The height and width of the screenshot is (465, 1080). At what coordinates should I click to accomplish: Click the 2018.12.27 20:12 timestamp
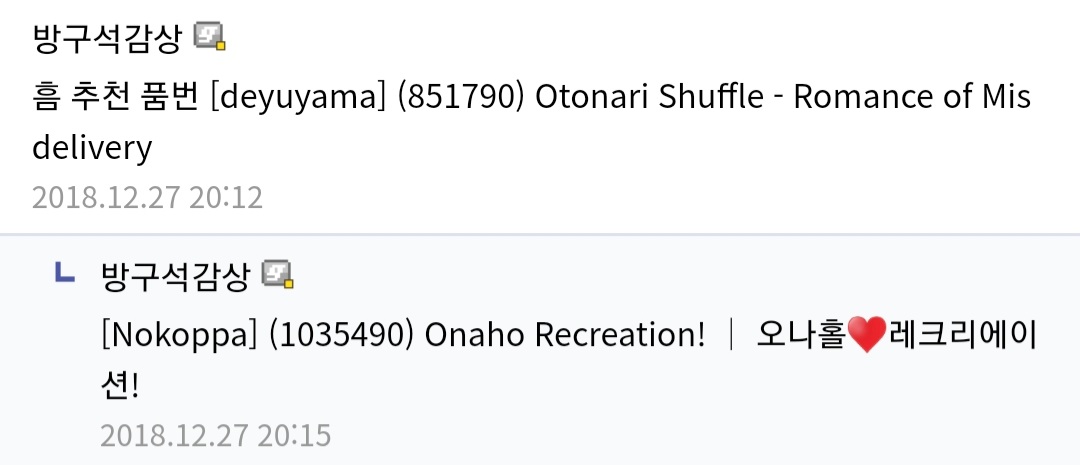point(147,197)
